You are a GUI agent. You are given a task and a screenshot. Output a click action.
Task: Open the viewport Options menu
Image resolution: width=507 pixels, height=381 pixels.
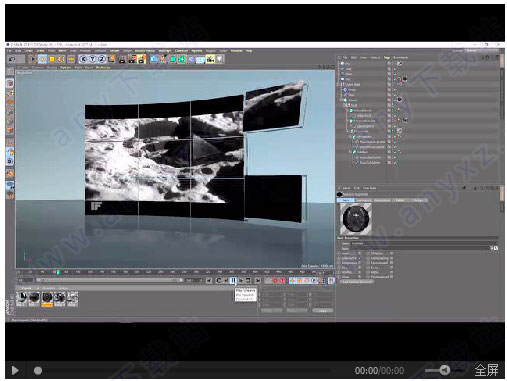(65, 67)
